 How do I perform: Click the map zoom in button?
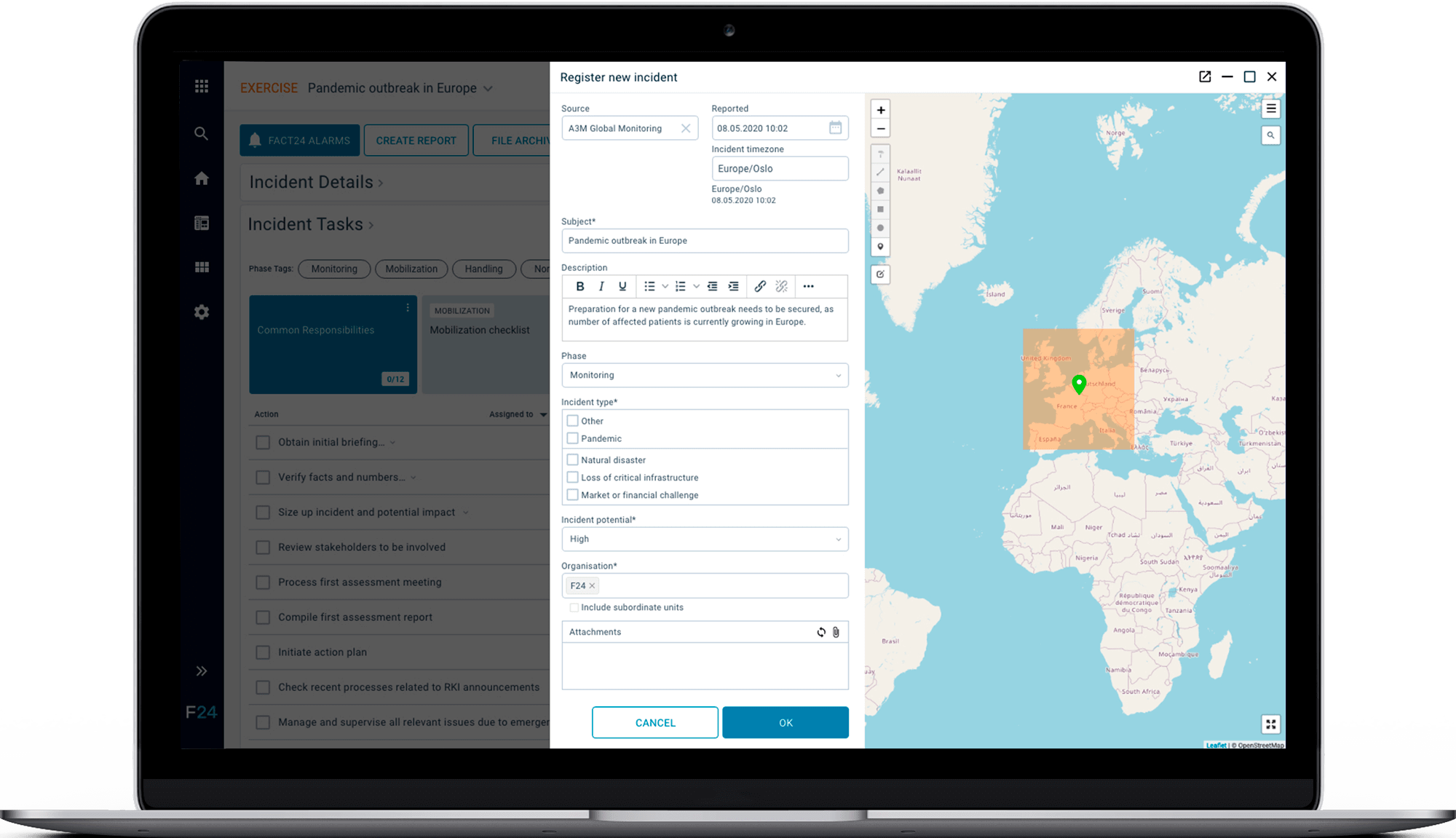point(880,110)
